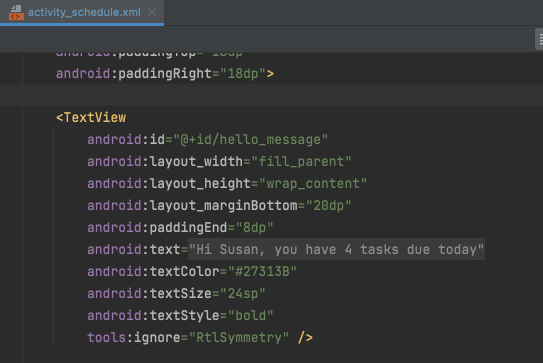Click the tools:ignore "RtlSymmetry" value
The height and width of the screenshot is (363, 543).
pos(239,337)
